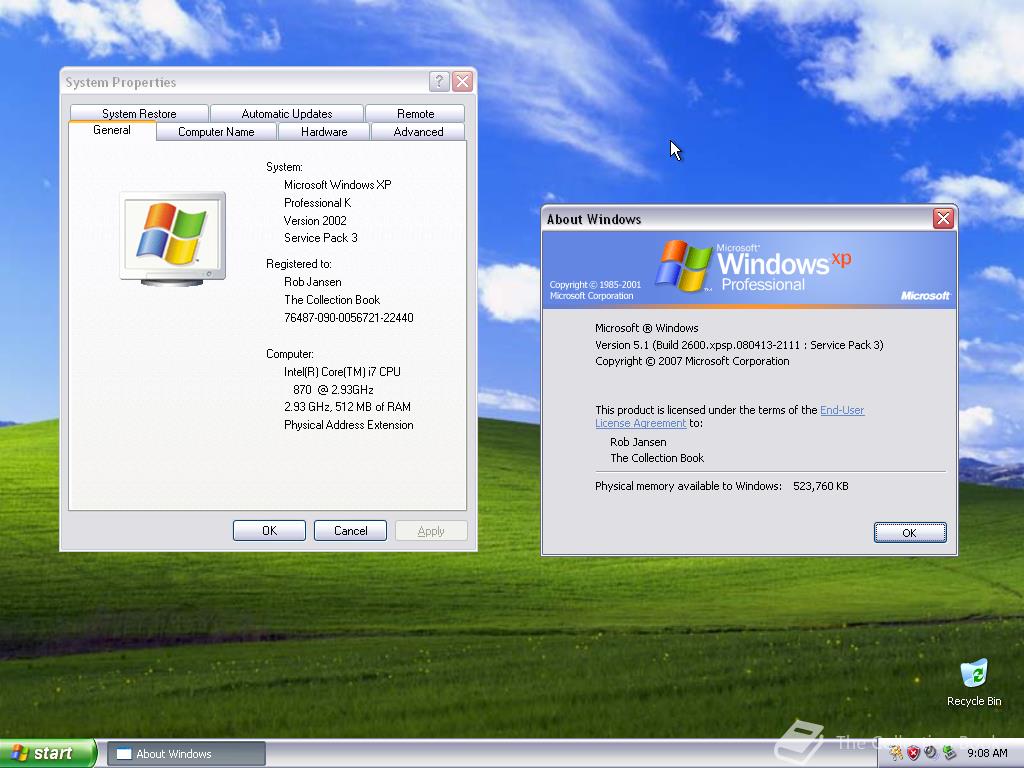This screenshot has height=768, width=1024.
Task: Click 'The Collection Book' in System Properties
Action: click(332, 300)
